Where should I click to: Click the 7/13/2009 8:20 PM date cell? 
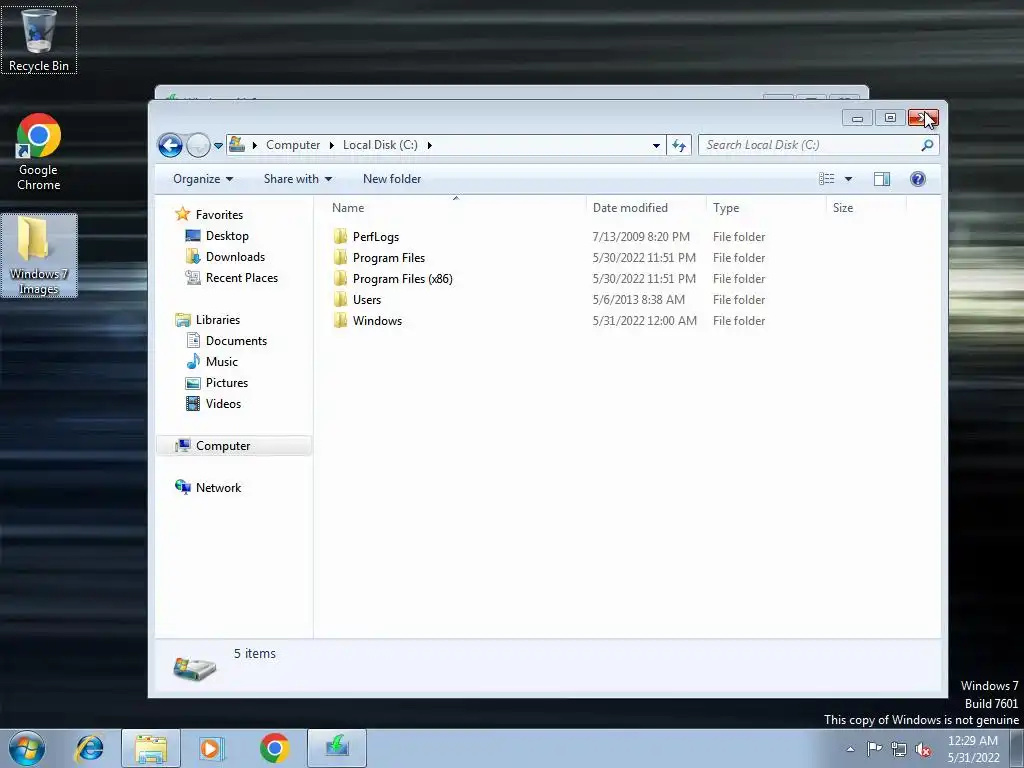click(x=641, y=237)
